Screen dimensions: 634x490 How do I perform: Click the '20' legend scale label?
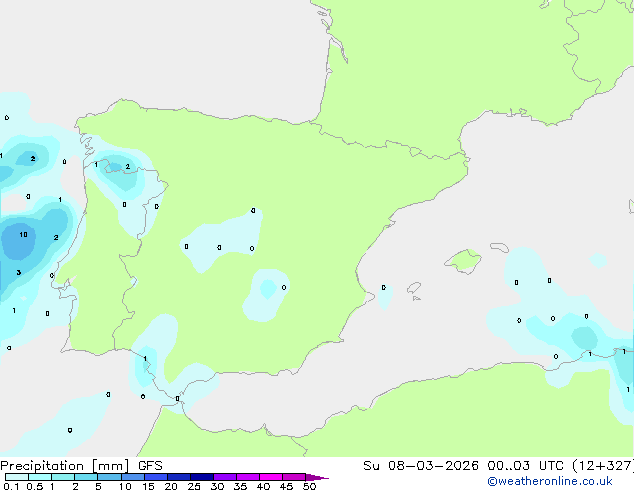pyautogui.click(x=171, y=486)
